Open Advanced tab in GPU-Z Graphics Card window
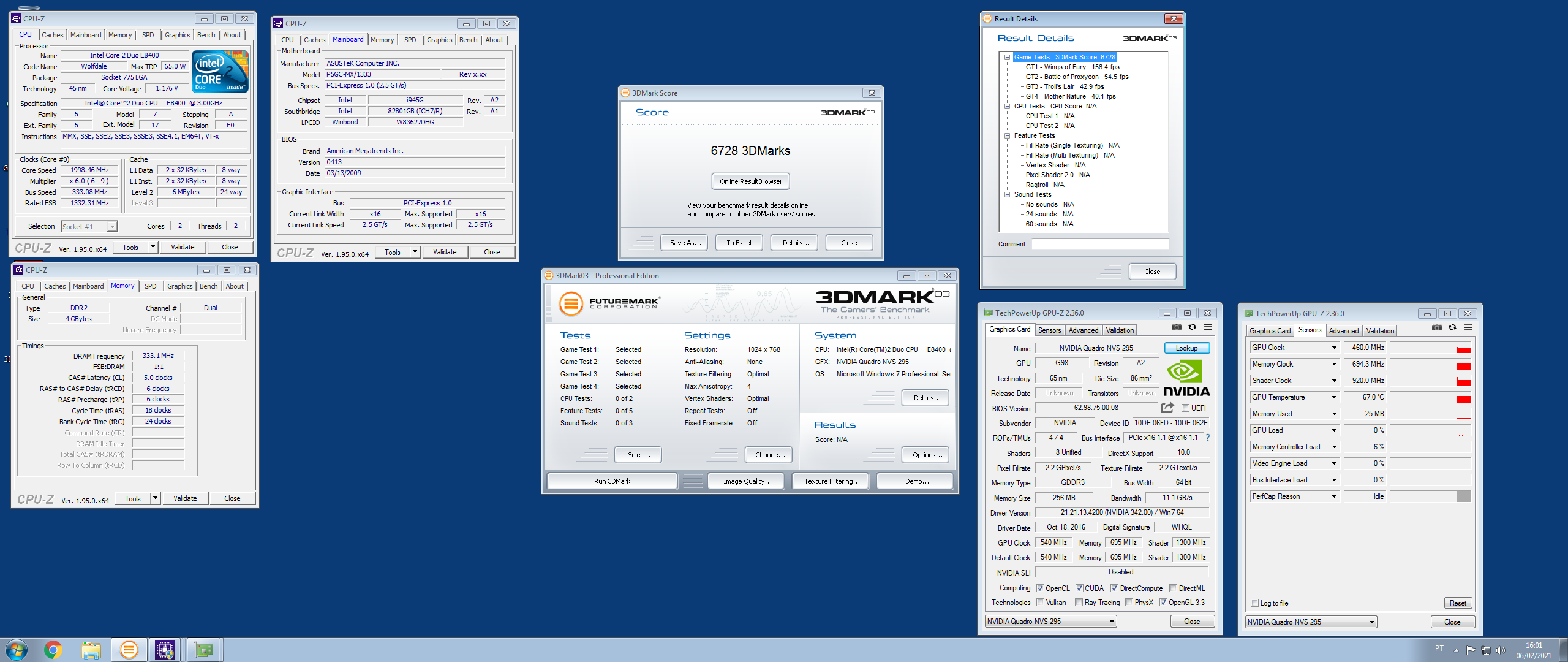This screenshot has height=662, width=1568. point(1083,330)
